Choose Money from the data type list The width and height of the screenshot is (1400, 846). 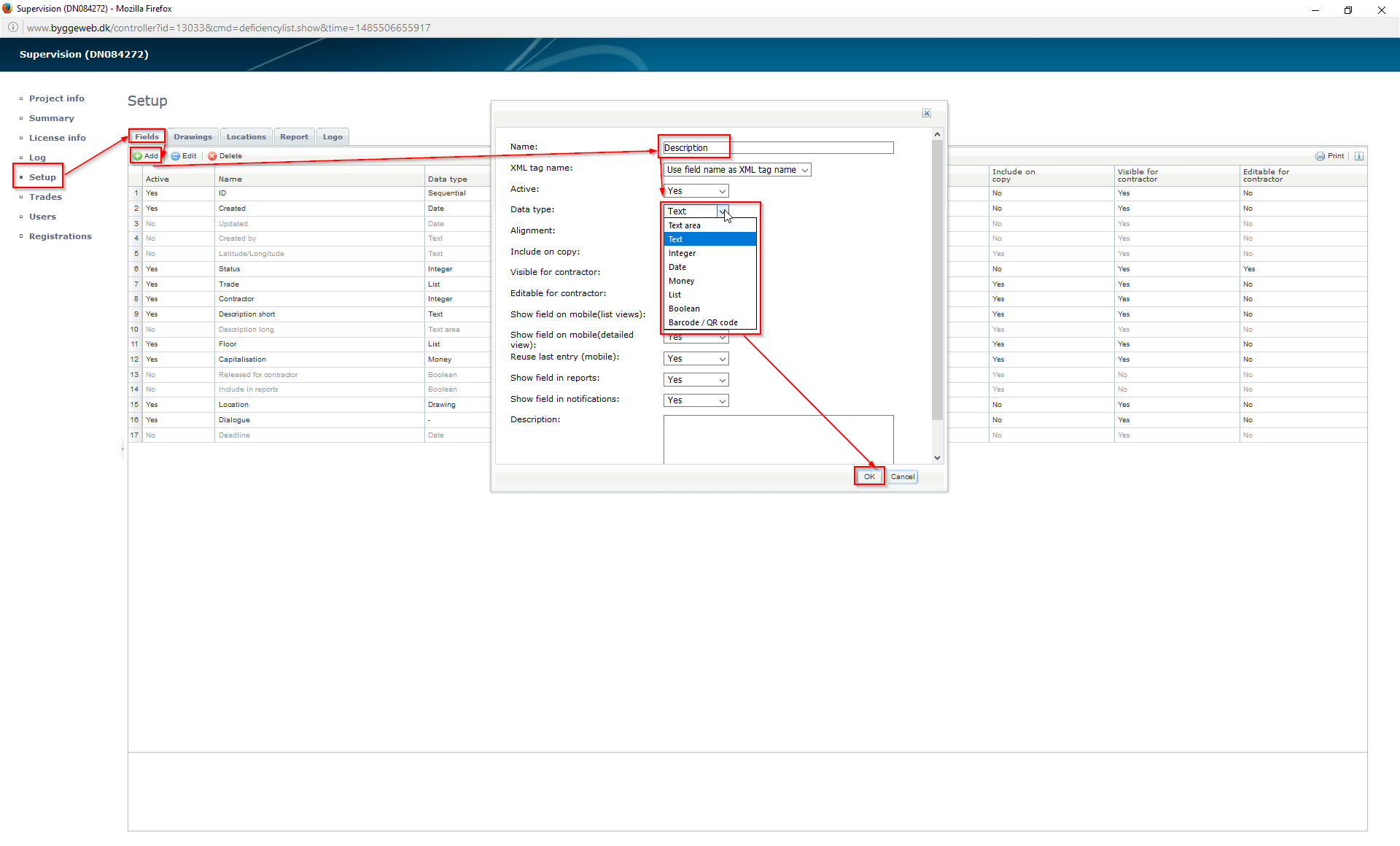pos(710,281)
